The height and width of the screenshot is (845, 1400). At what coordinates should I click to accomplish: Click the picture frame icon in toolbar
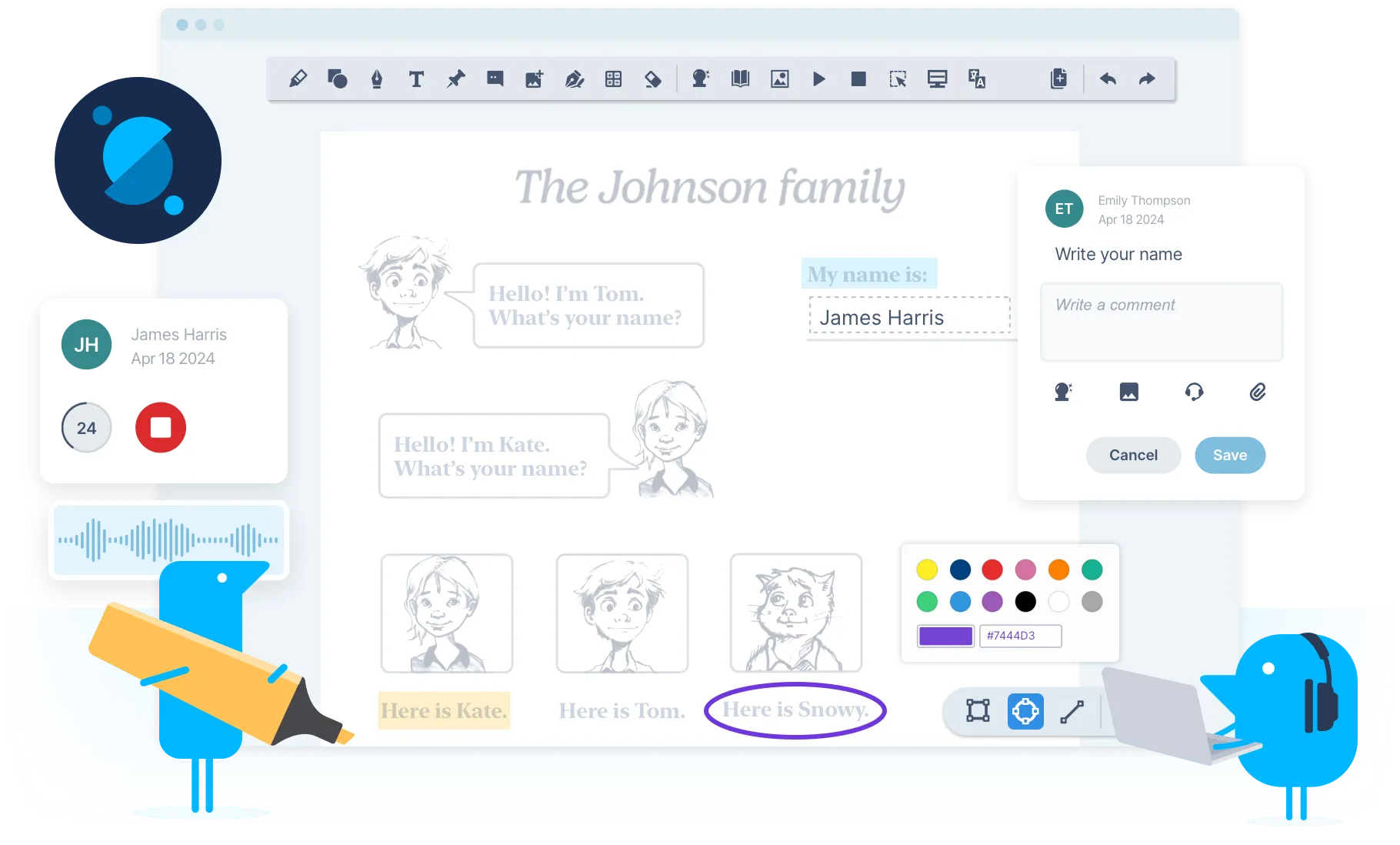780,78
